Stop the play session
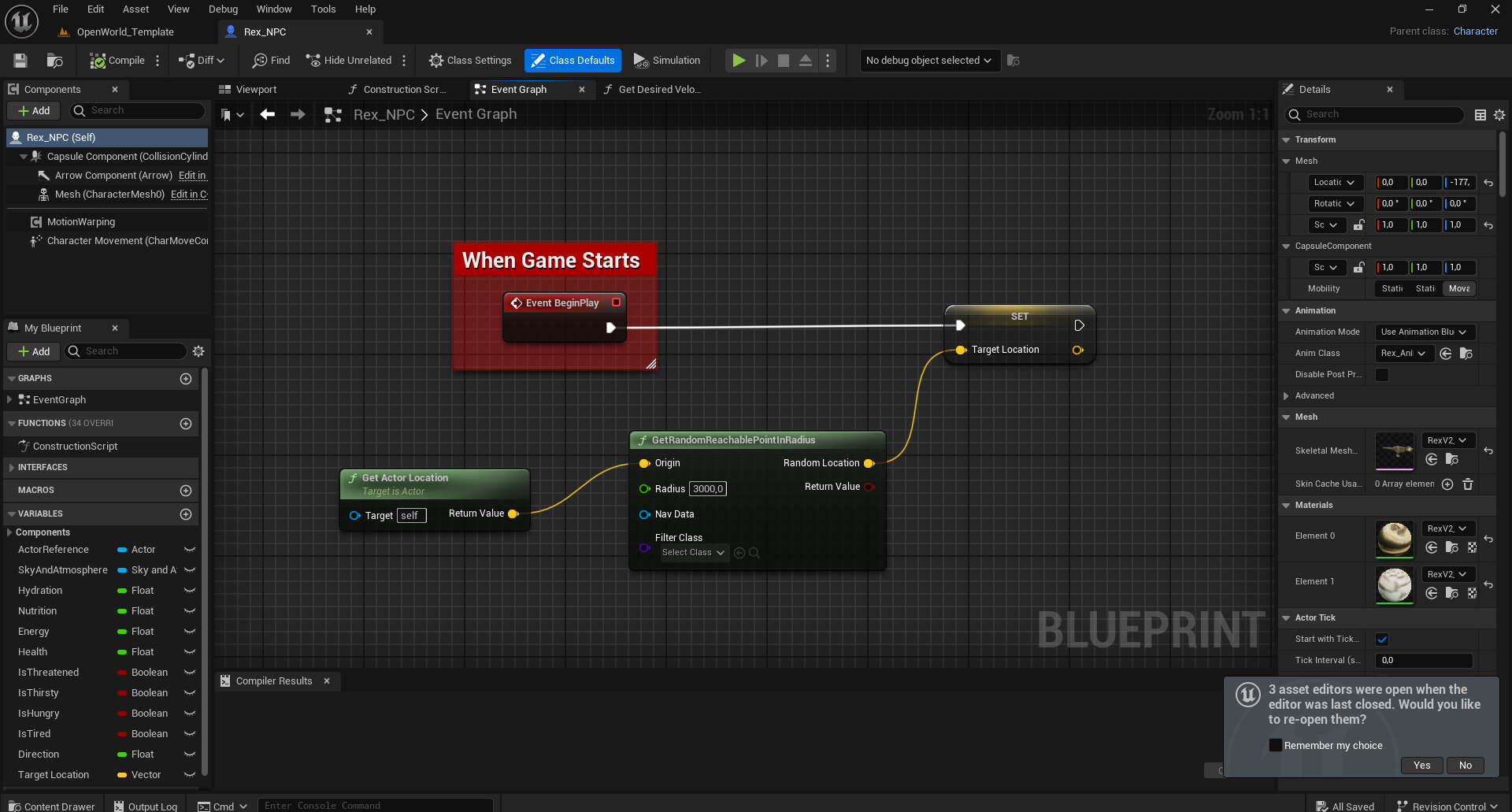 [784, 61]
